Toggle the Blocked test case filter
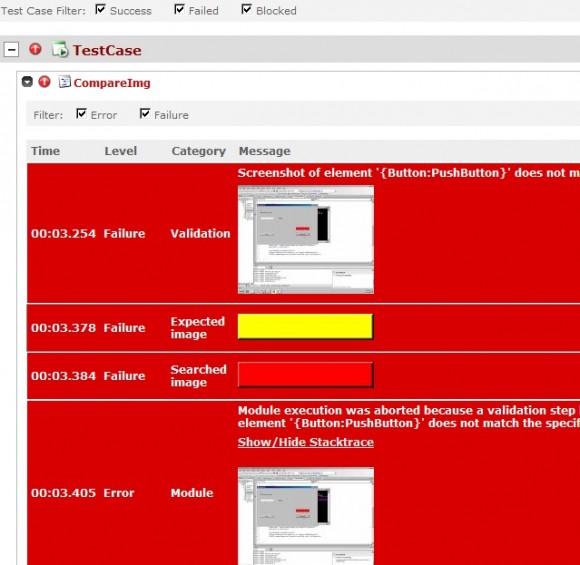Image resolution: width=580 pixels, height=565 pixels. pyautogui.click(x=246, y=9)
